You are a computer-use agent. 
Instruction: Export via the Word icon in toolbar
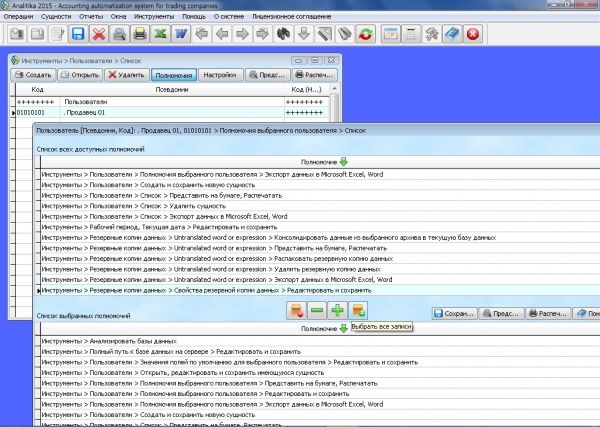(181, 34)
